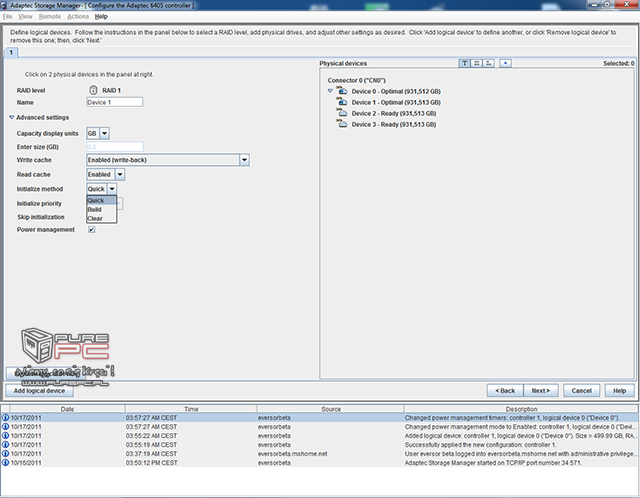Select 'Adaptec Storage Manager started' event description
Viewport: 640px width, 498px height.
pos(493,462)
